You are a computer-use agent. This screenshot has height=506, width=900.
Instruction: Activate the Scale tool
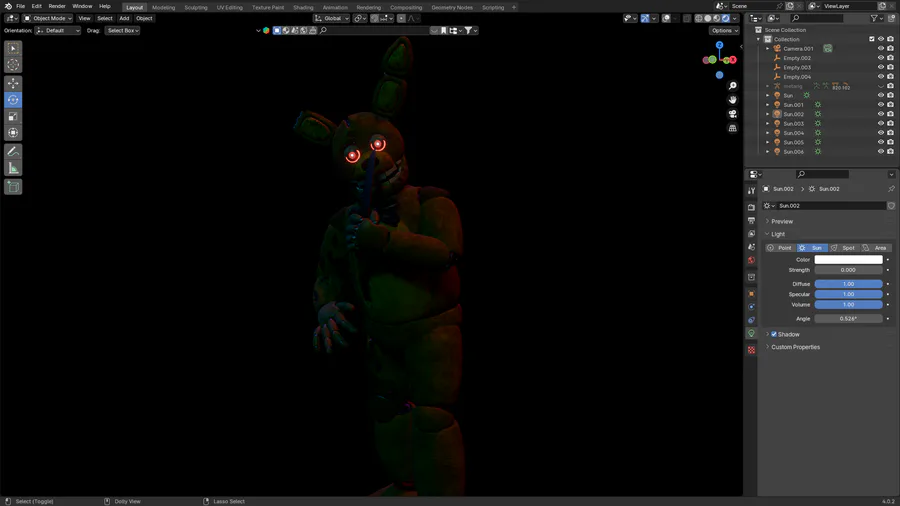pos(13,116)
